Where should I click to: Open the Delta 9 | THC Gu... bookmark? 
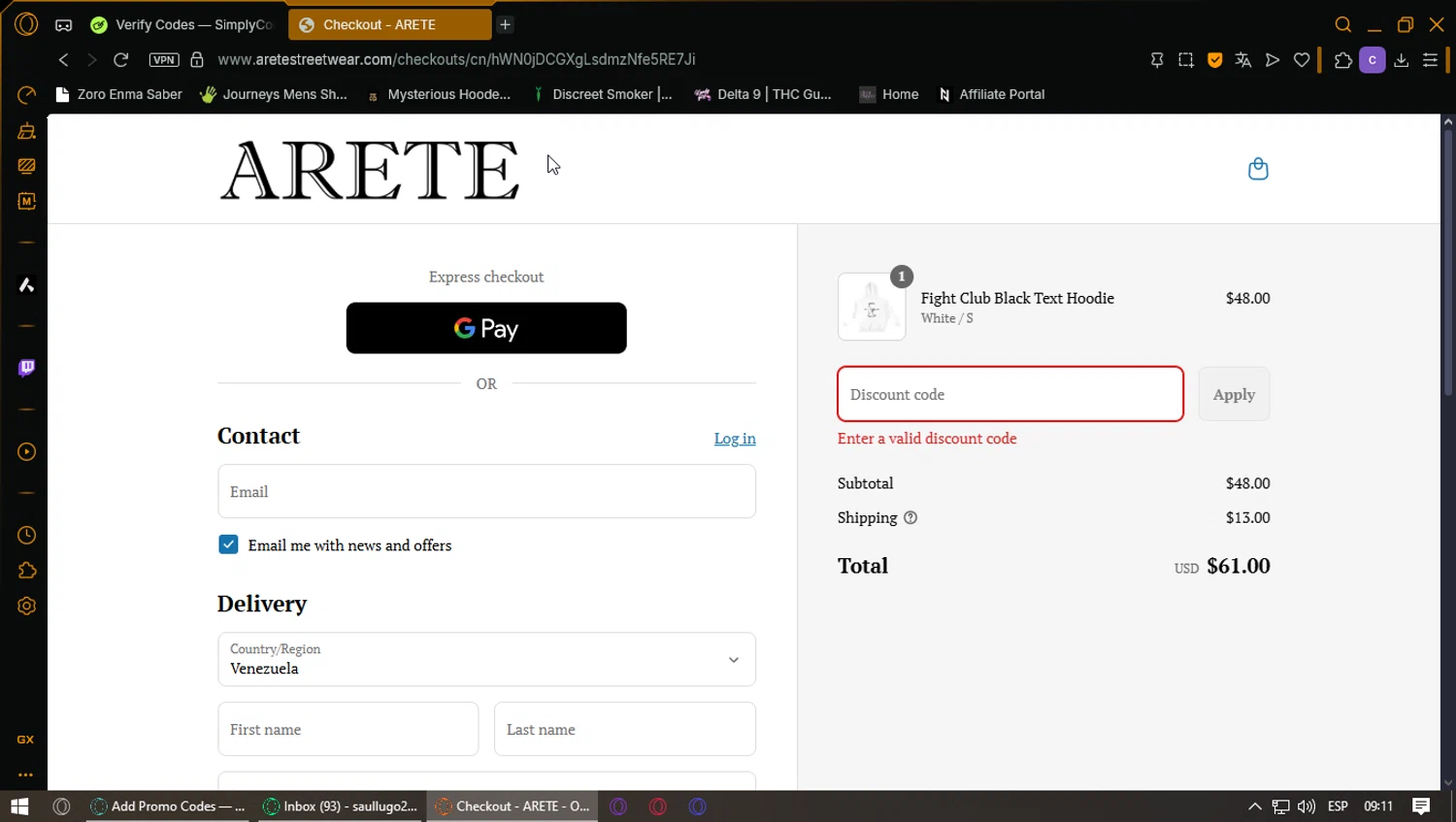coord(763,94)
